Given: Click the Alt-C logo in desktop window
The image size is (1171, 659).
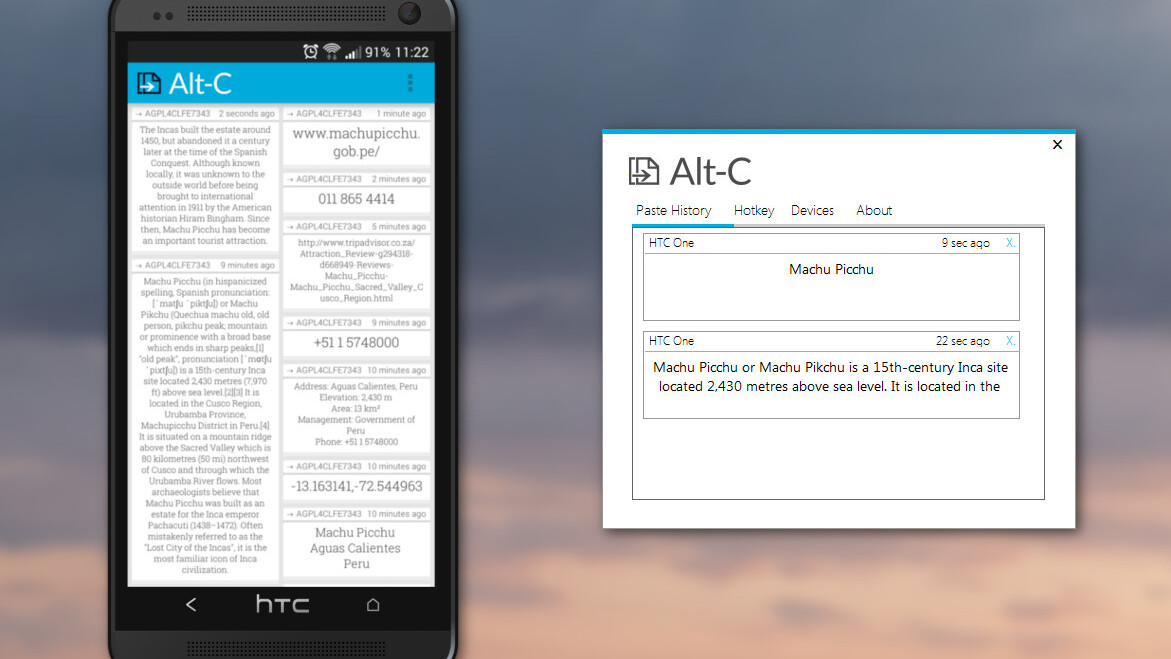Looking at the screenshot, I should 644,171.
